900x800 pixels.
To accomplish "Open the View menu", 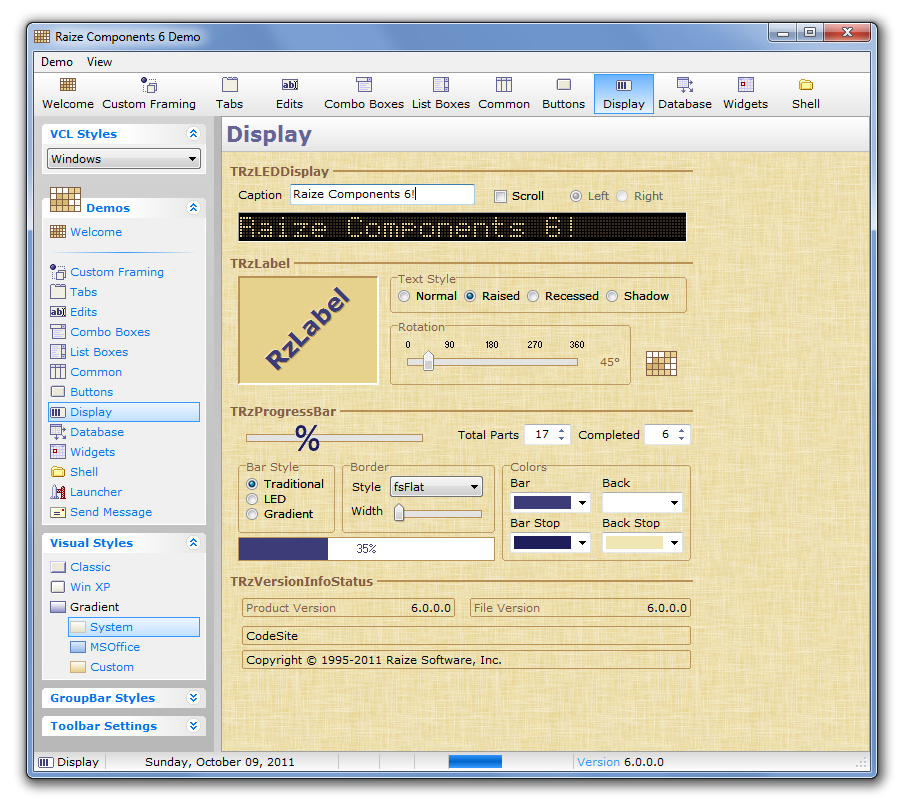I will tap(99, 62).
